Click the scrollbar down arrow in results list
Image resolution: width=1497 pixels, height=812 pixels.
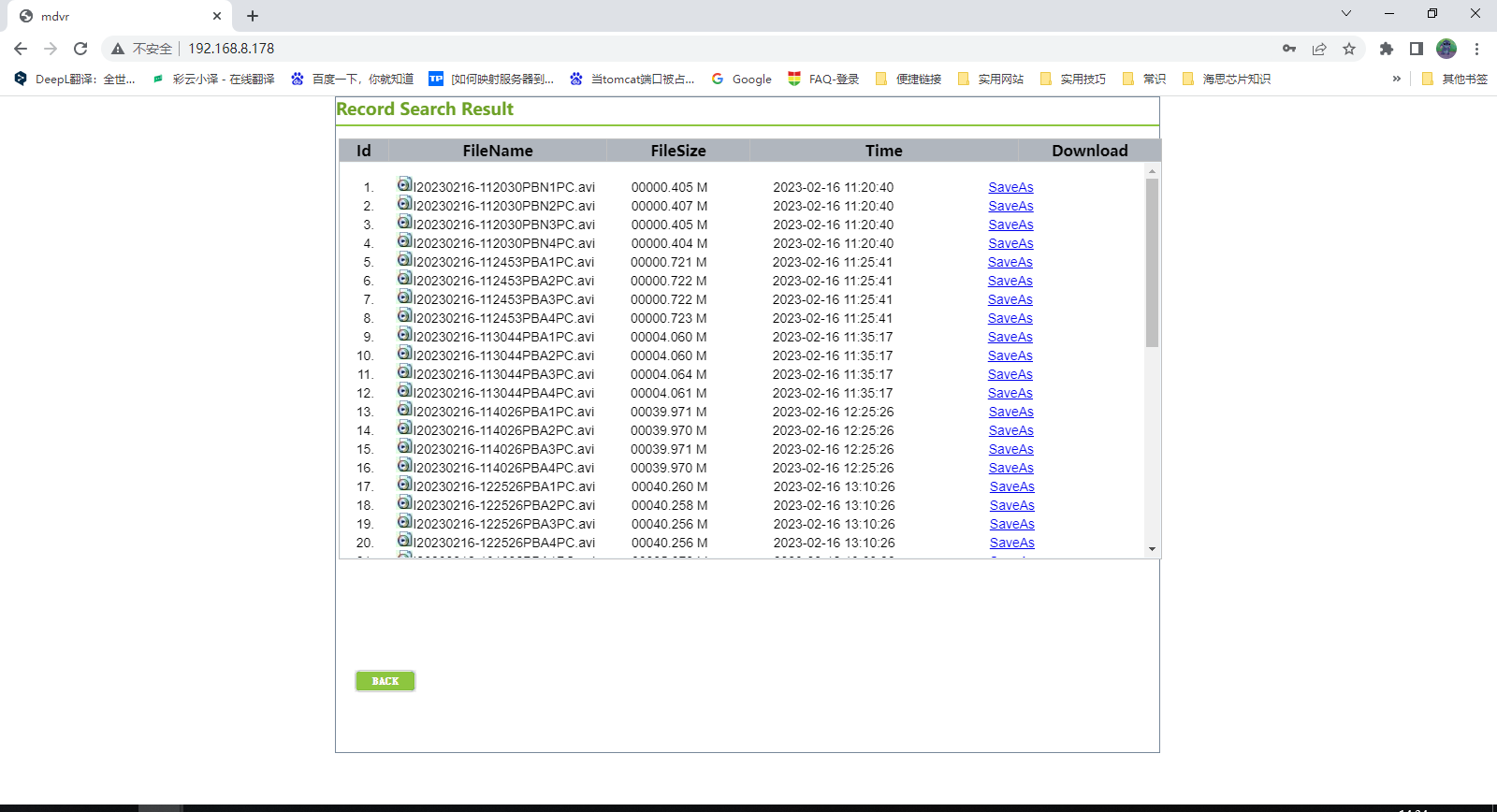click(1152, 549)
